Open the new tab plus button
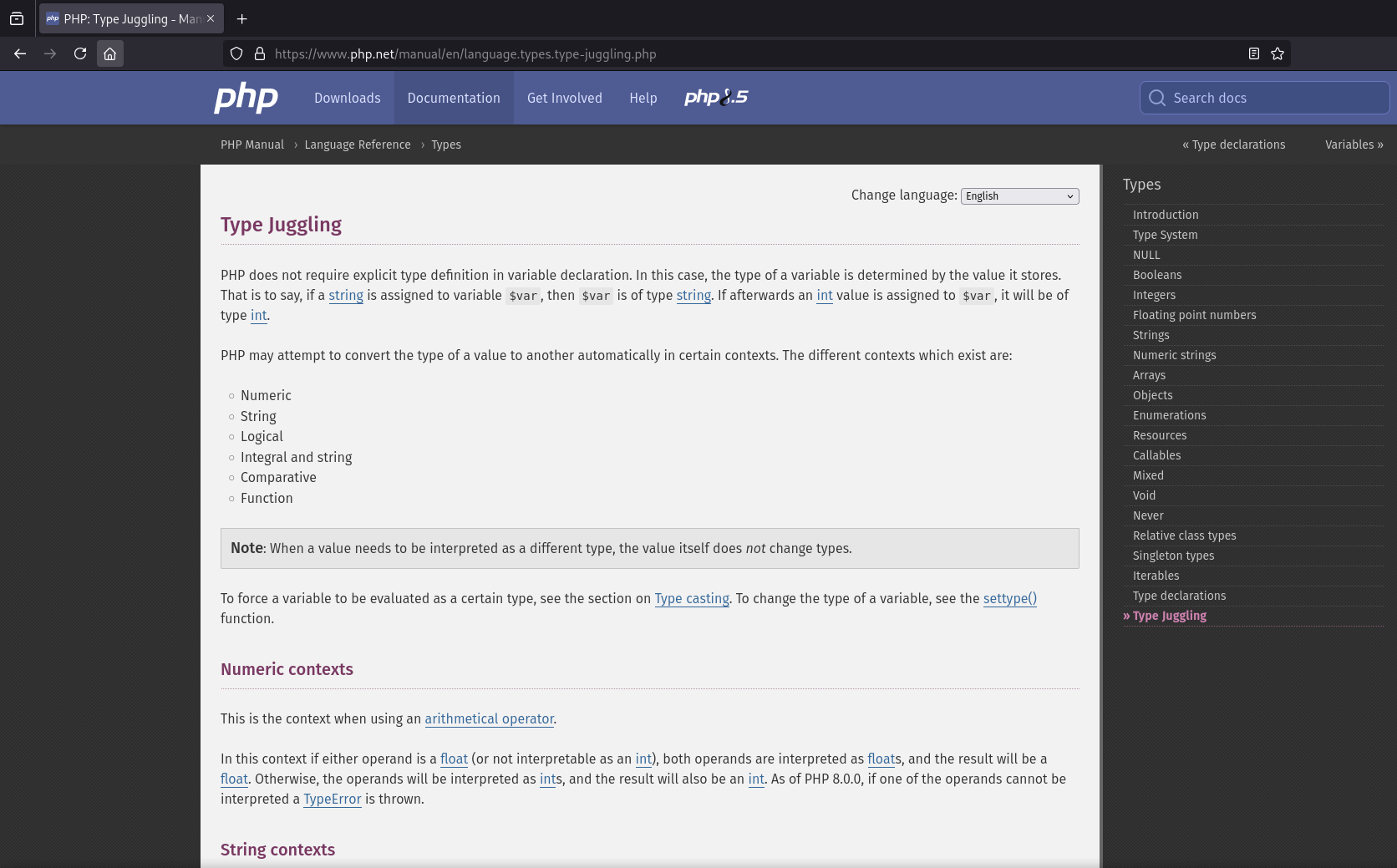The image size is (1397, 868). point(241,18)
